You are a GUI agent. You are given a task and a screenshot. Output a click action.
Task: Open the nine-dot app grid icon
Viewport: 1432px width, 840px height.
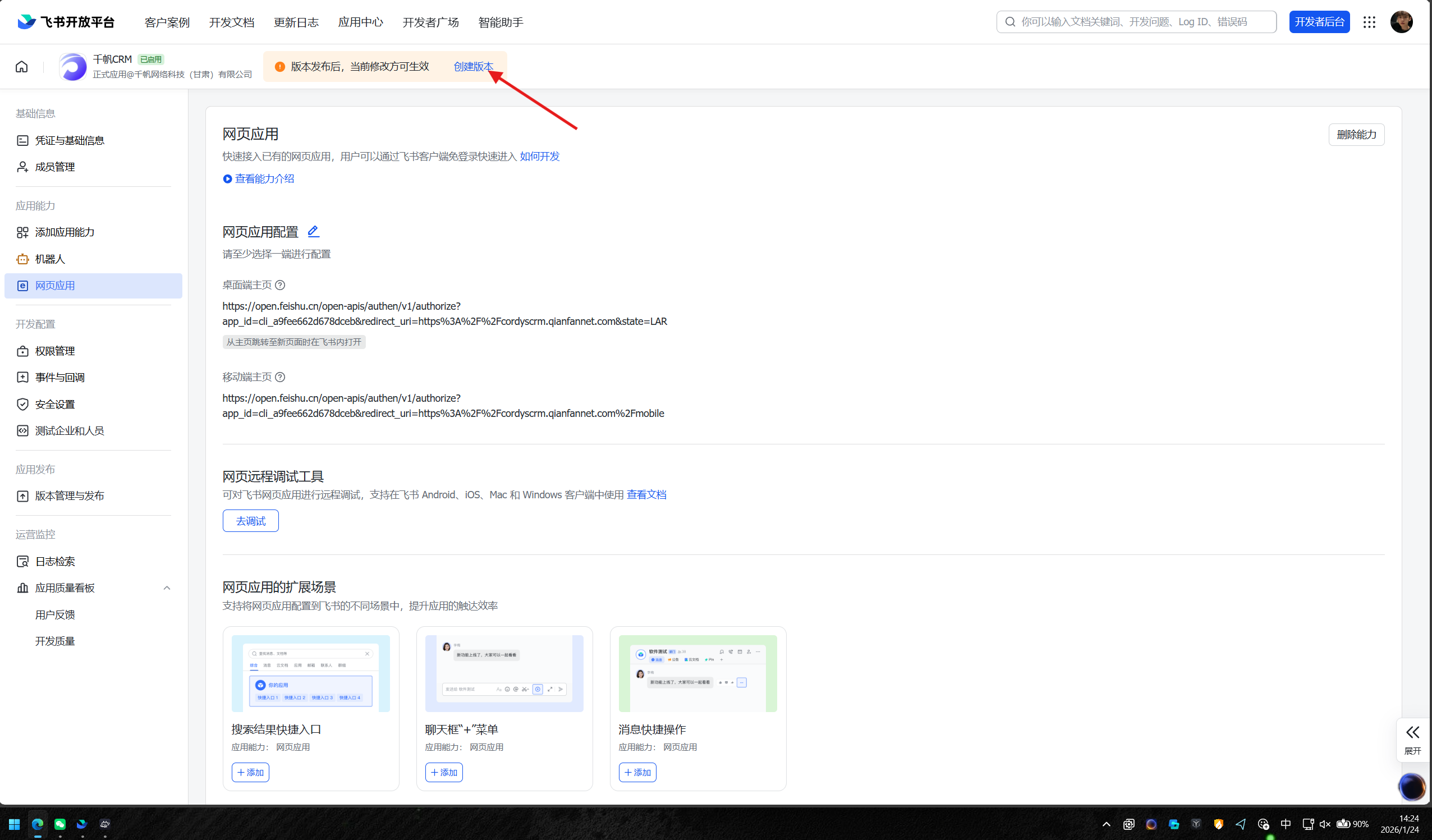(1369, 22)
